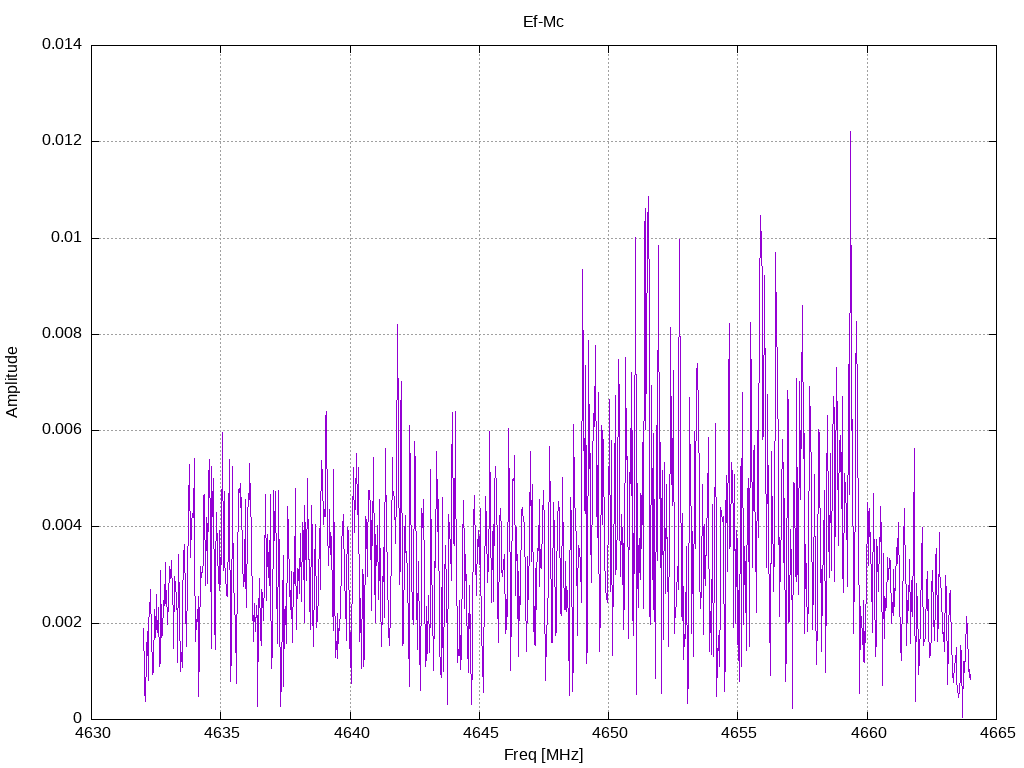Click the 4630 x-axis tick label
Screen dimensions: 1024x768
click(93, 733)
